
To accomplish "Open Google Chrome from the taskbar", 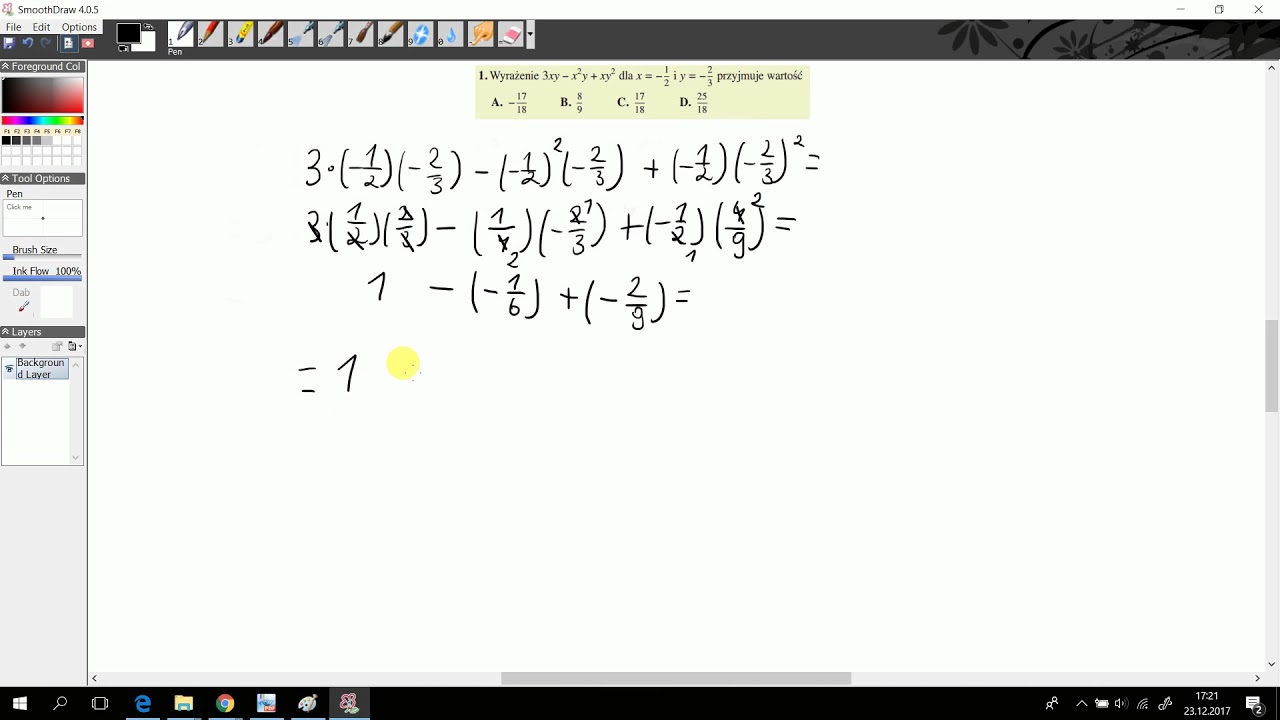I will click(x=225, y=703).
